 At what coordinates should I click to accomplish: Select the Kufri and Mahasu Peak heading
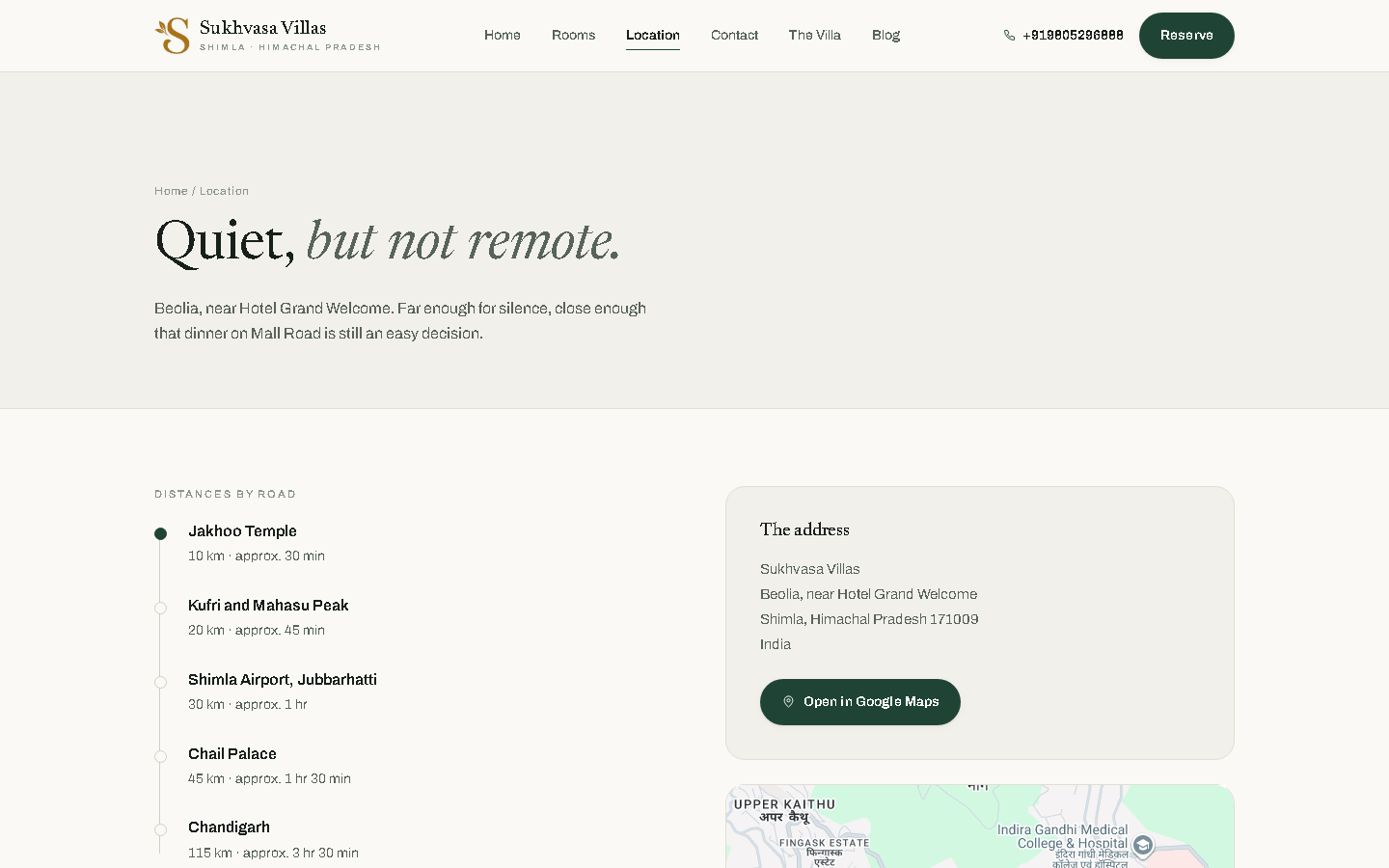point(268,606)
